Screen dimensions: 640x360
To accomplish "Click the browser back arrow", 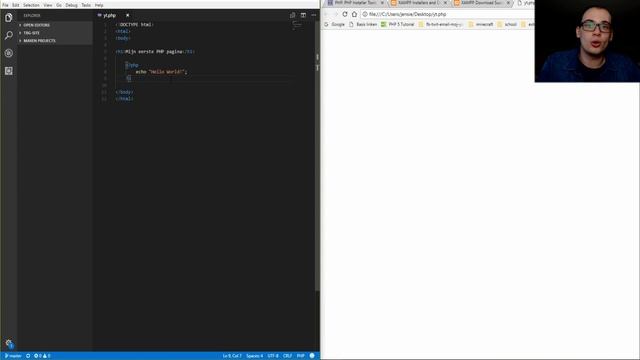I will pos(327,14).
